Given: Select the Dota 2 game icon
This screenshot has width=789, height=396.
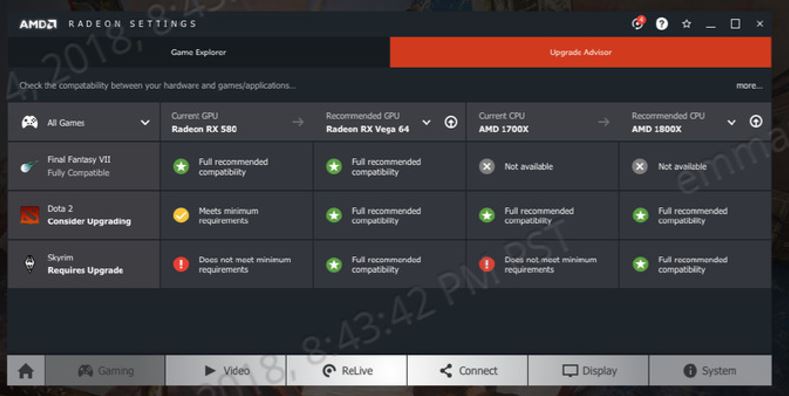Looking at the screenshot, I should (x=30, y=215).
